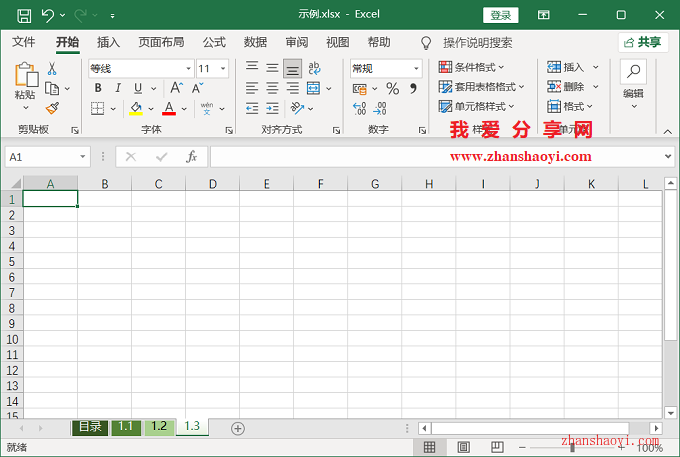Cut selection with the scissors icon
Image resolution: width=680 pixels, height=457 pixels.
pyautogui.click(x=52, y=69)
